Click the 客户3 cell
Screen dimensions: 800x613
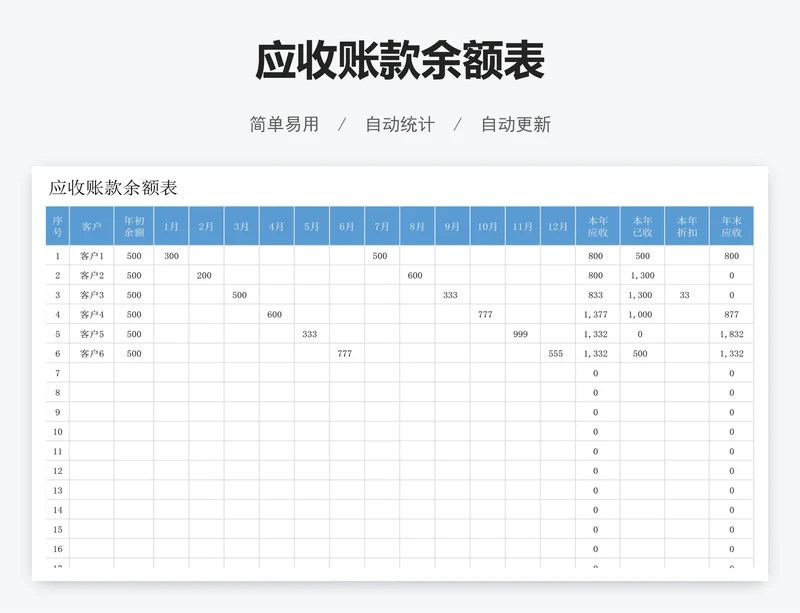click(92, 295)
